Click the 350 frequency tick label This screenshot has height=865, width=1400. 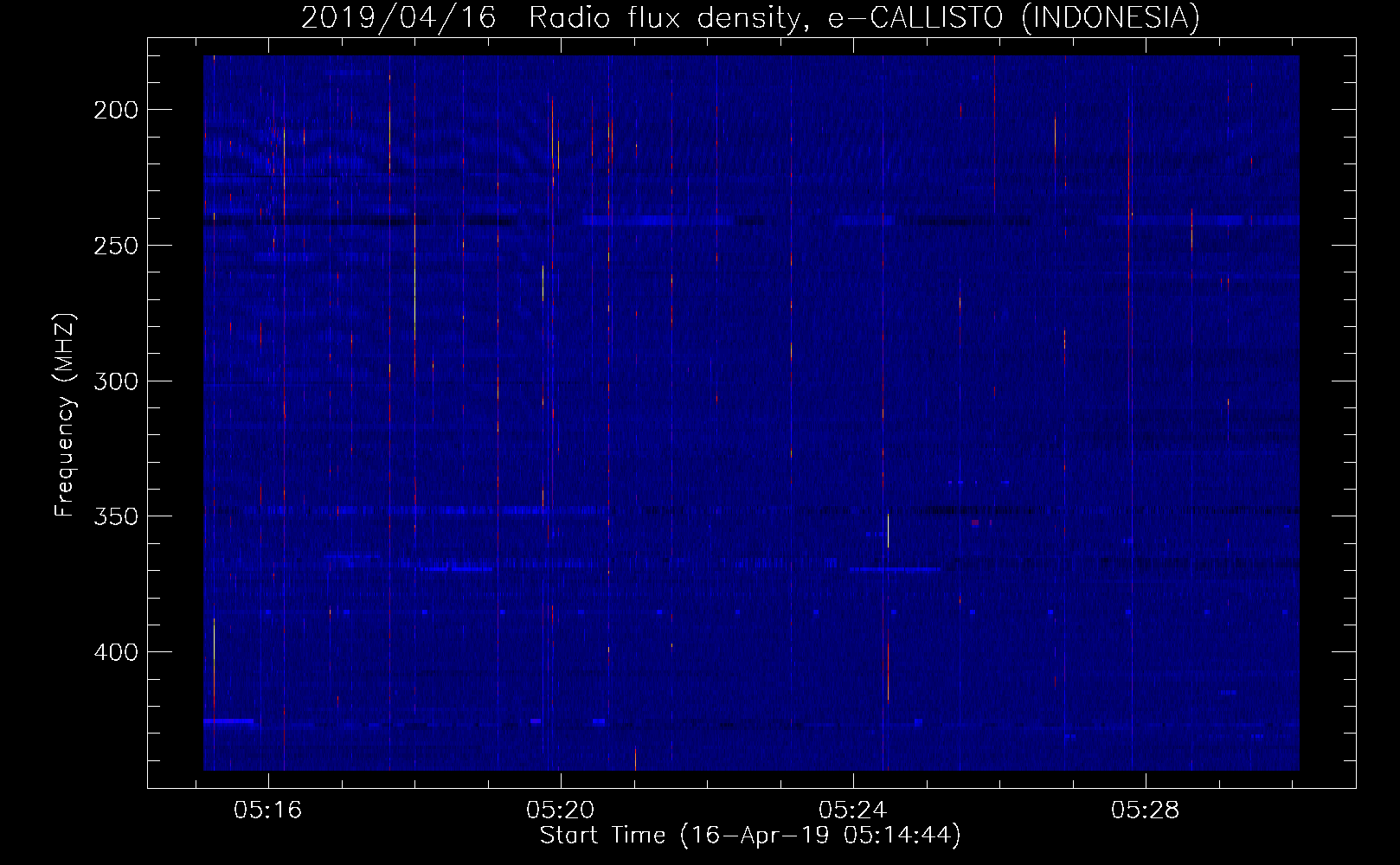116,516
